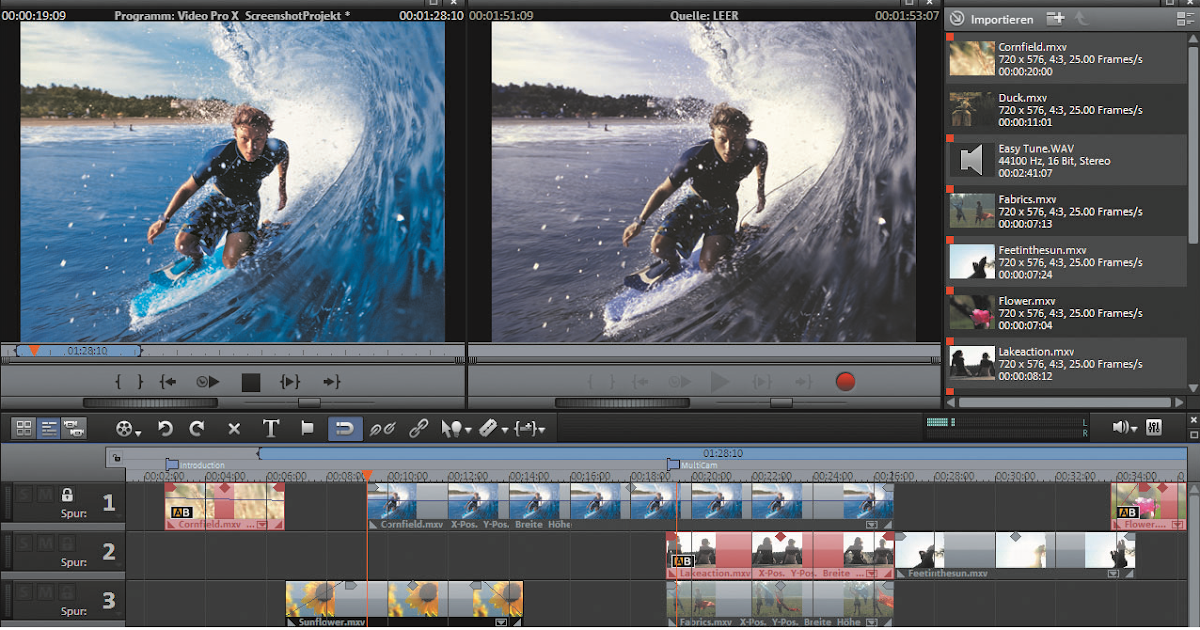The width and height of the screenshot is (1200, 630).
Task: Select the razor cut tool
Action: [x=486, y=428]
